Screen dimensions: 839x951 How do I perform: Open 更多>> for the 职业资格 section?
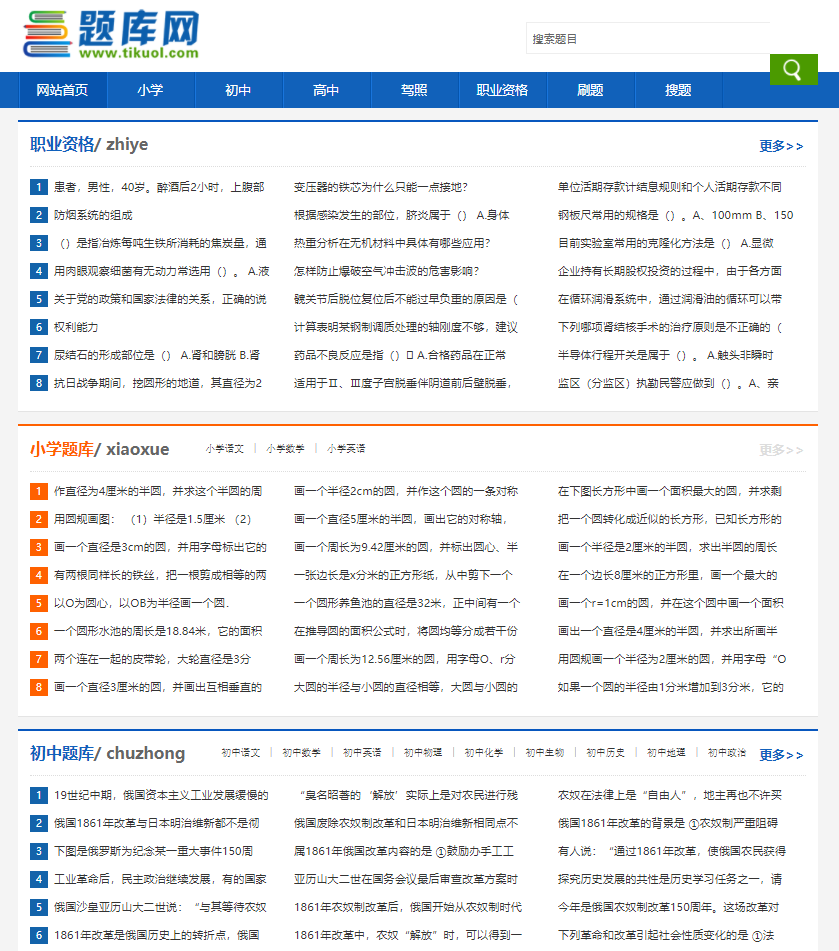(781, 145)
